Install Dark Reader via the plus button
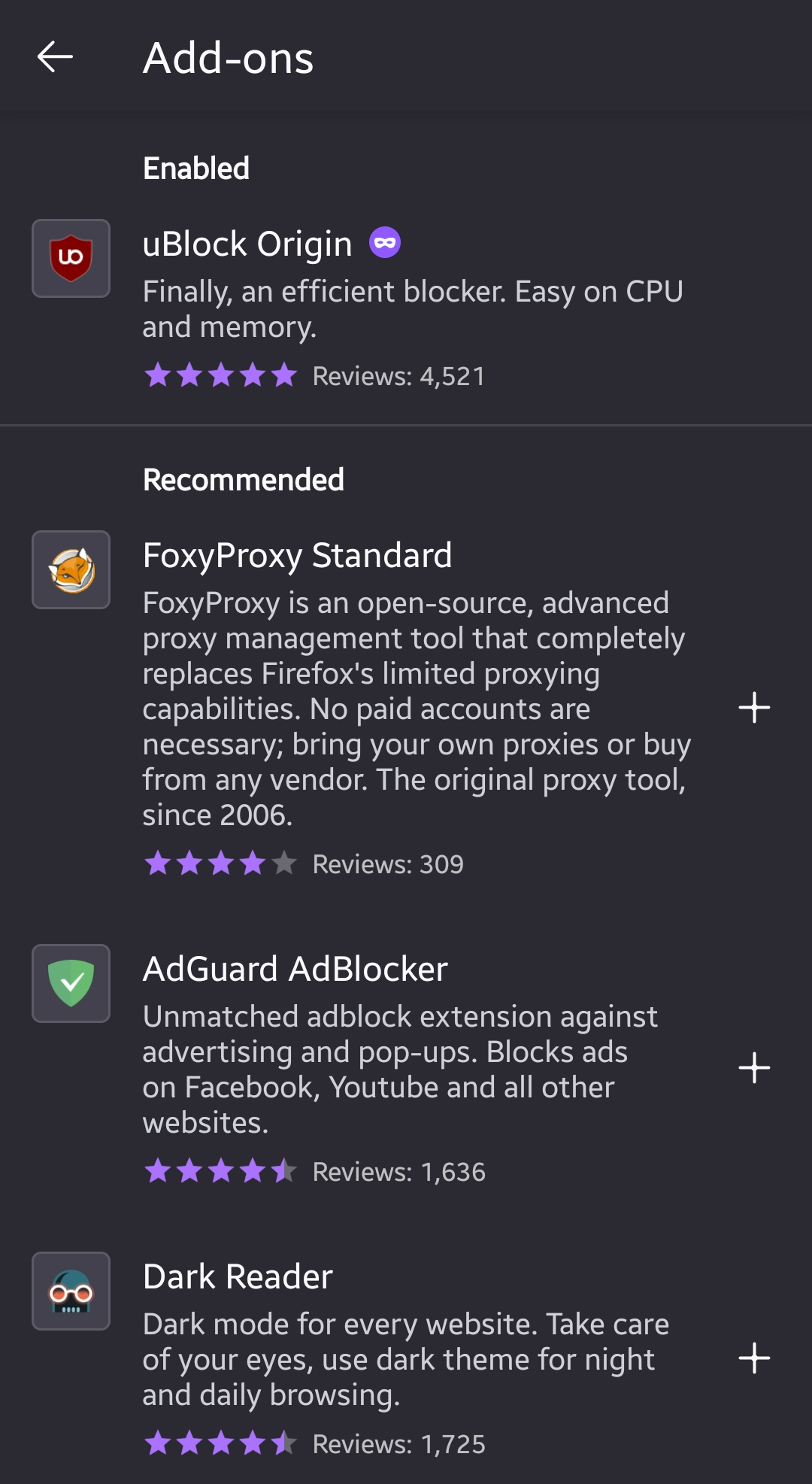 pyautogui.click(x=755, y=1359)
